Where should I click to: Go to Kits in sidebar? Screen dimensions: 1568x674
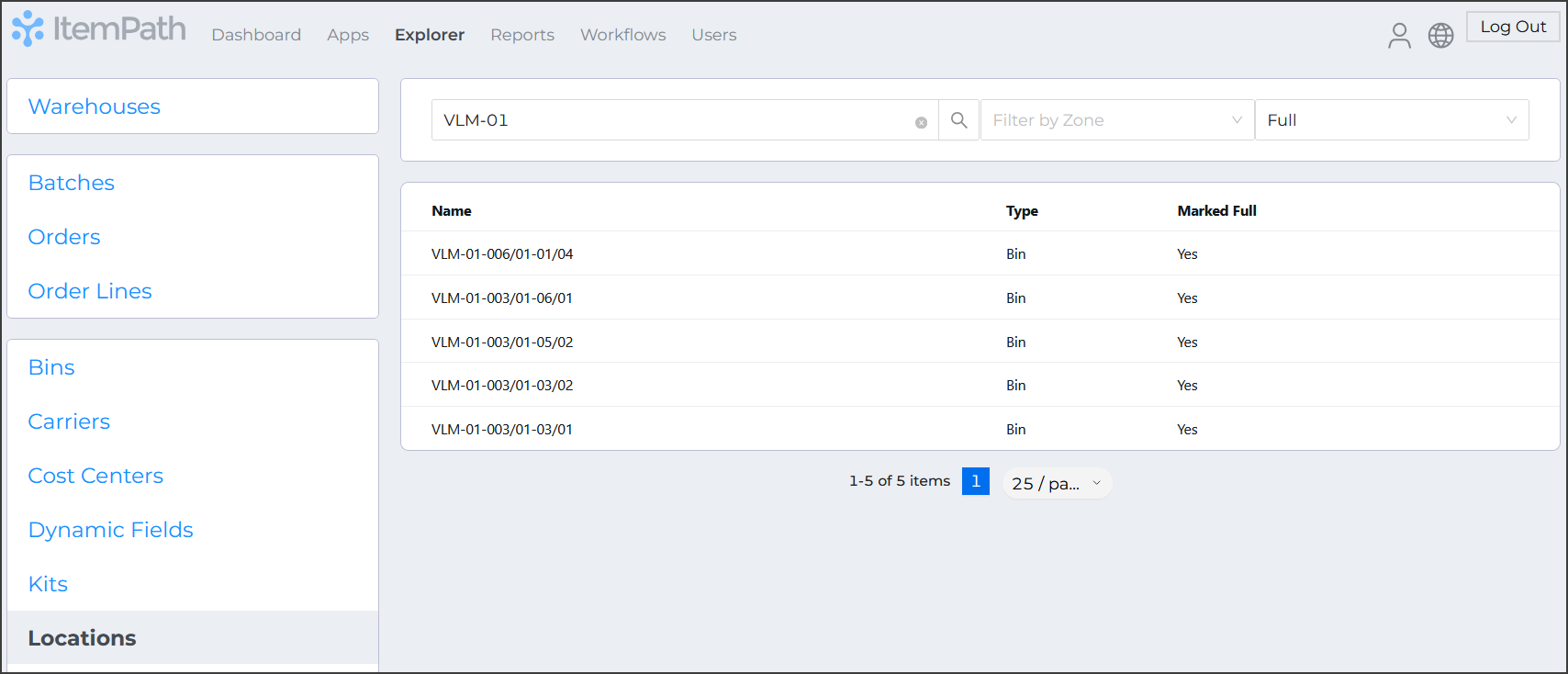[x=48, y=584]
